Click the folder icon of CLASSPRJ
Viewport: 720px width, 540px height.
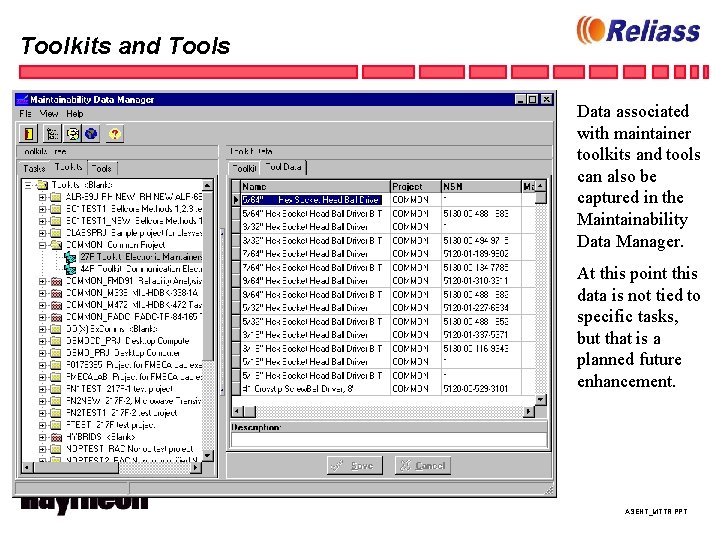tap(56, 233)
